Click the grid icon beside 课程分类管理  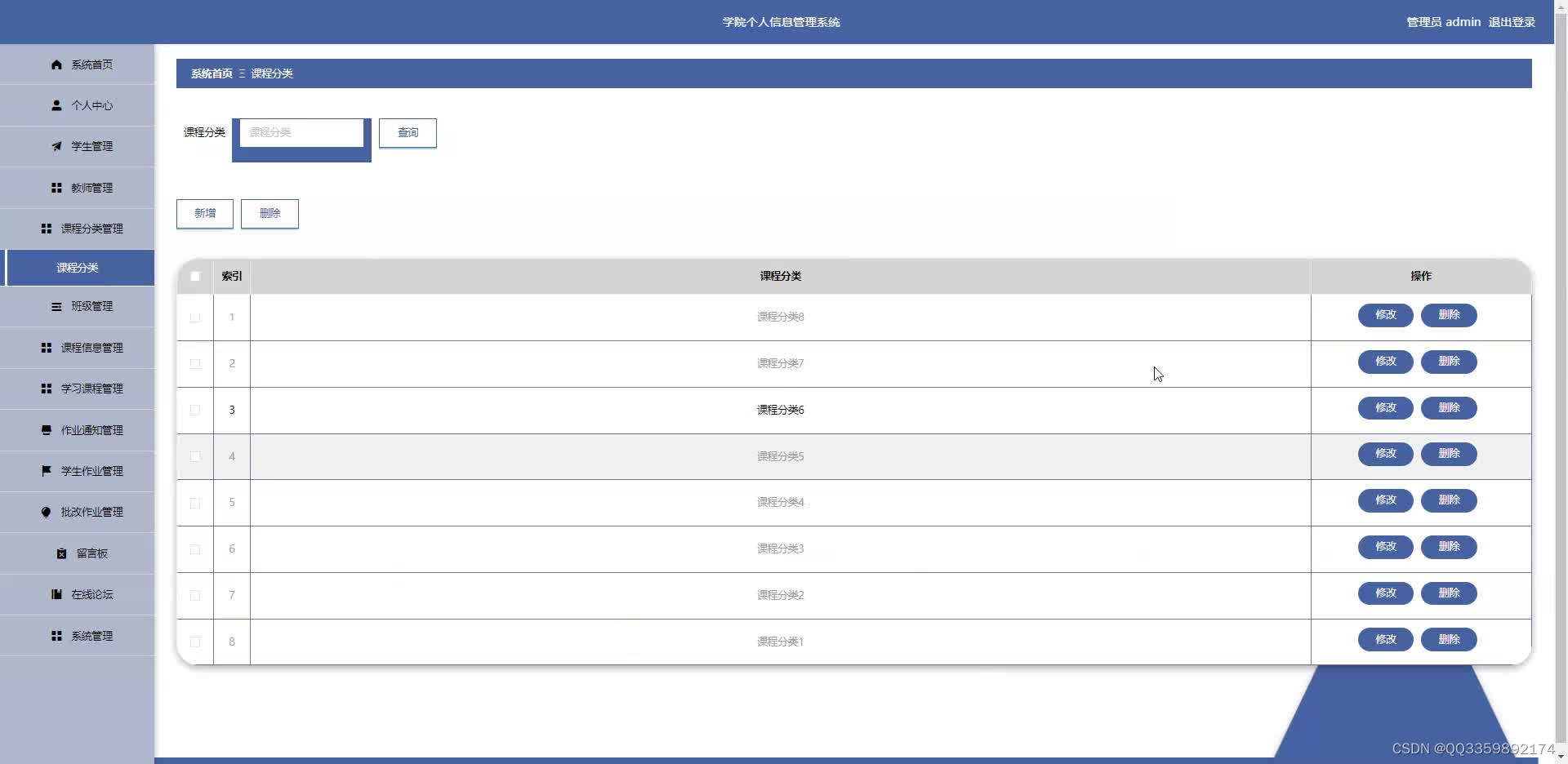[47, 229]
